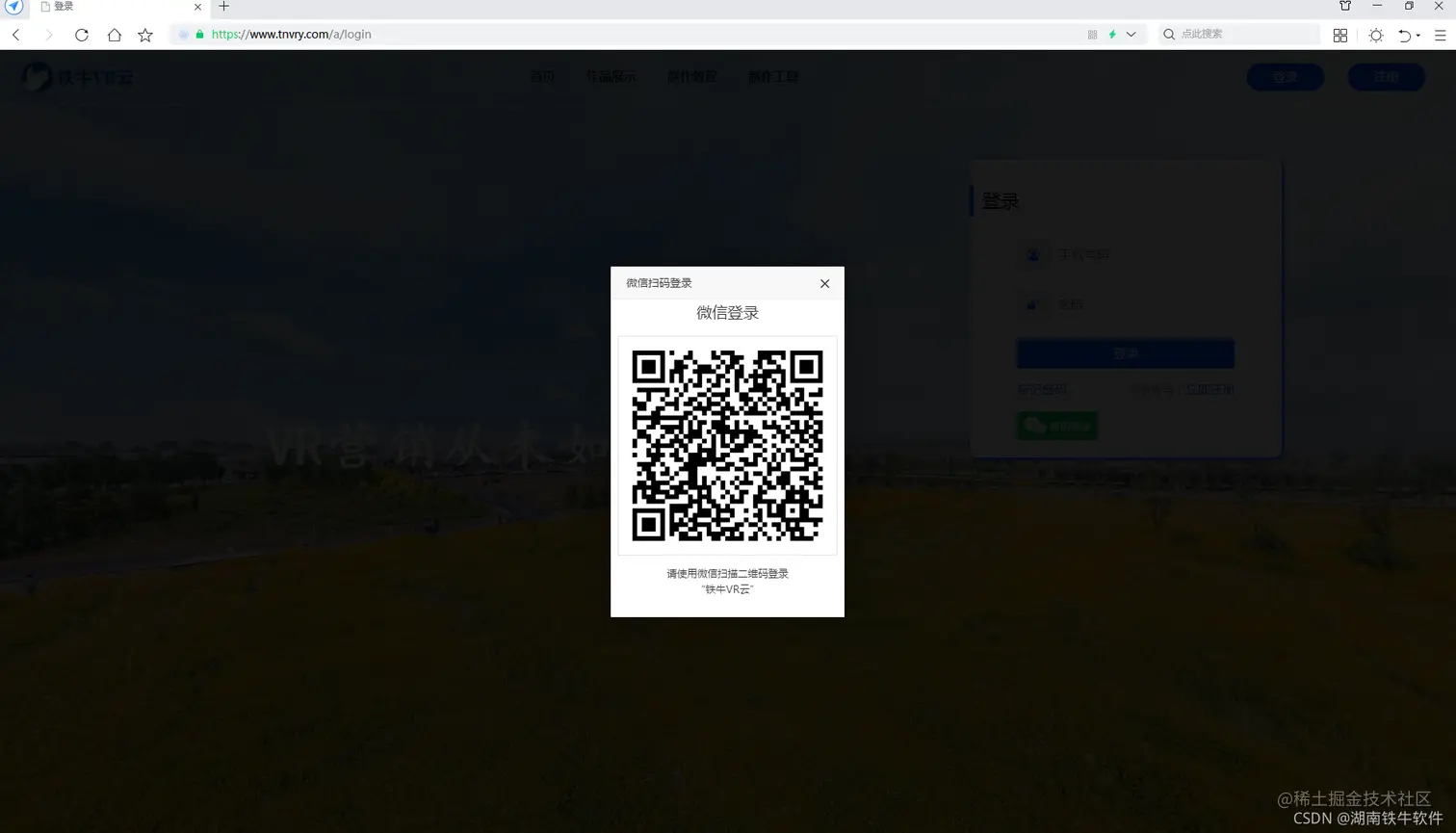1456x833 pixels.
Task: Restore down the browser window
Action: (1409, 6)
